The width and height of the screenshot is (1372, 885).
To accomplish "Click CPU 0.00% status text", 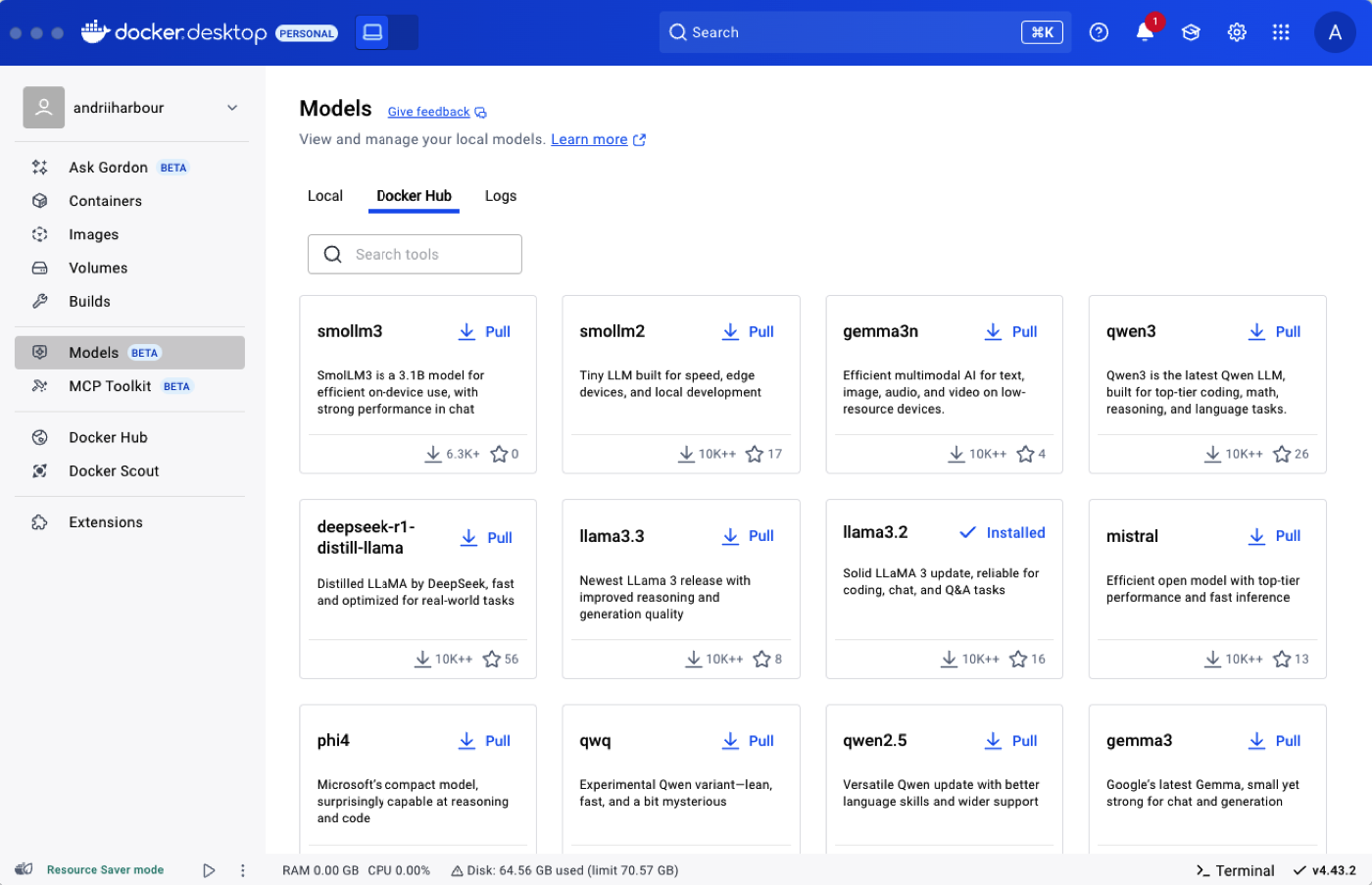I will [x=399, y=870].
